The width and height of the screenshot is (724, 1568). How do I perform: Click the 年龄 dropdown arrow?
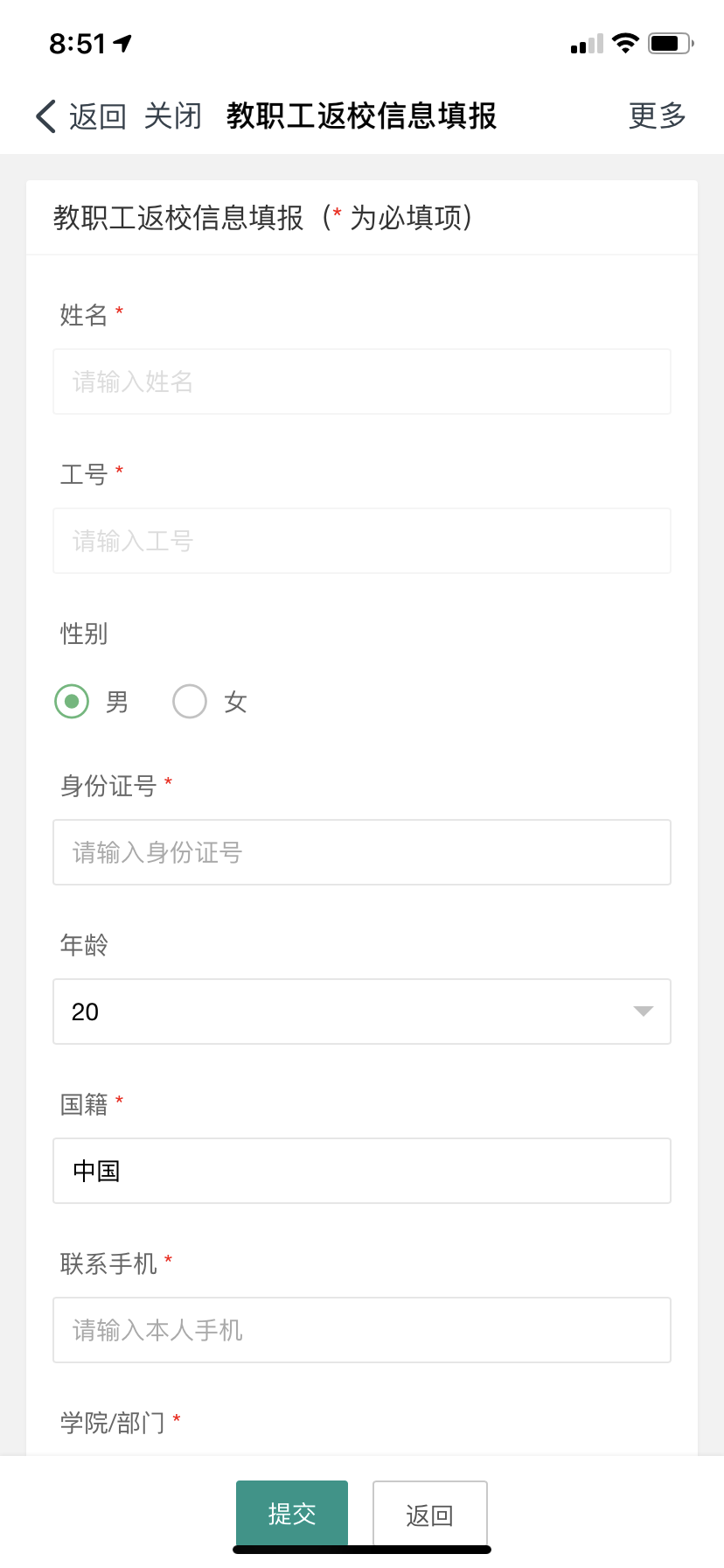point(643,1011)
